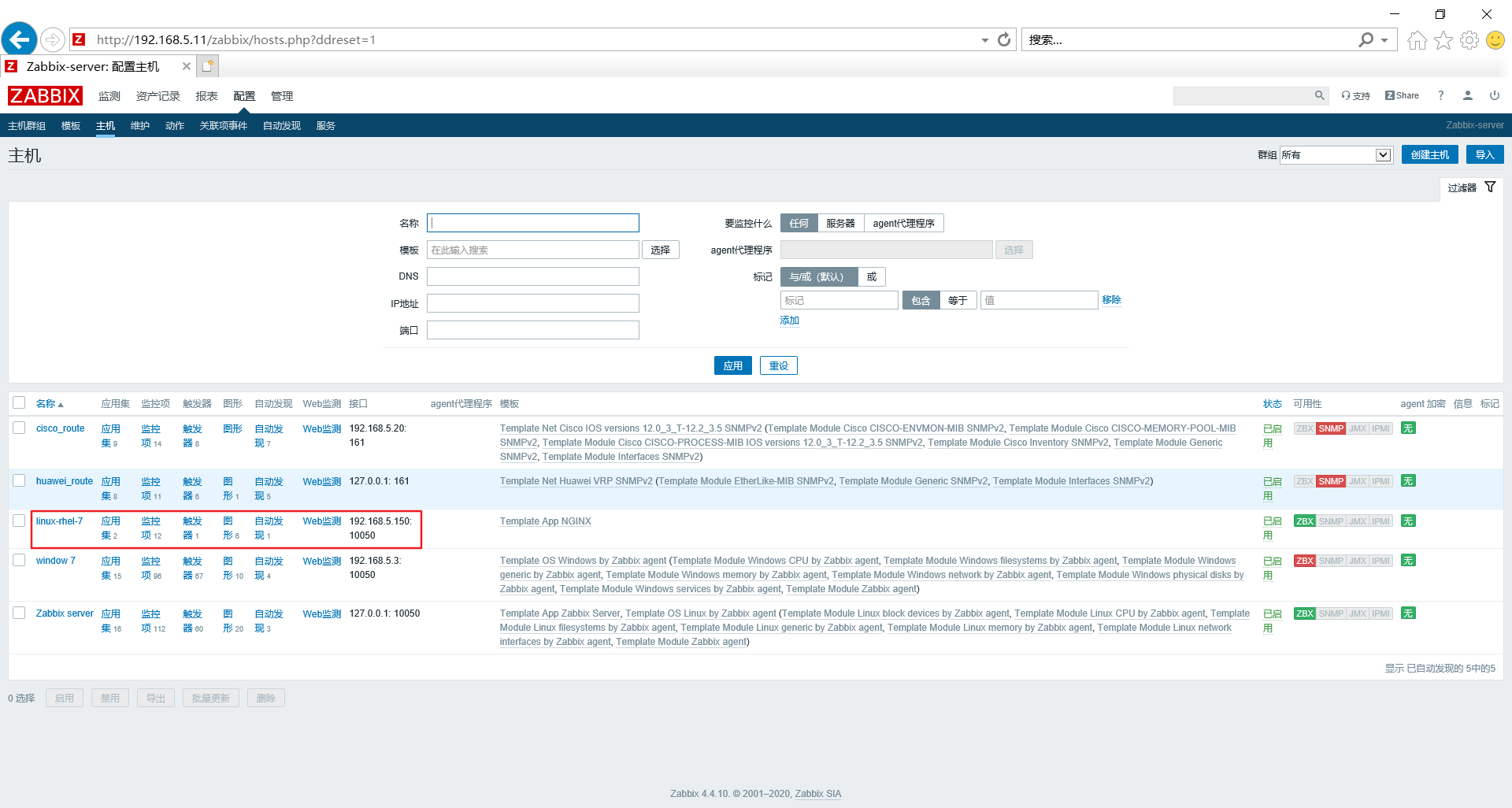Screen dimensions: 1512x808
Task: Open the 报表 top menu
Action: 206,96
